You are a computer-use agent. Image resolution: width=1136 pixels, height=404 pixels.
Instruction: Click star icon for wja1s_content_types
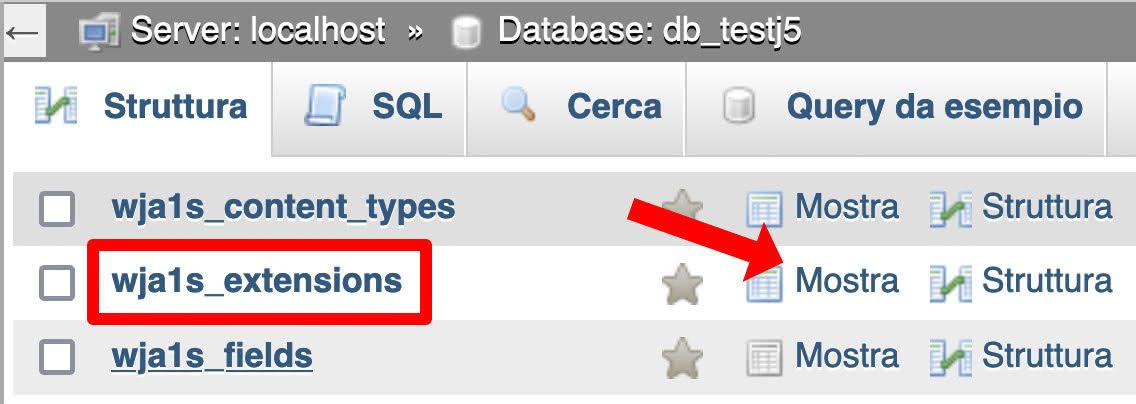click(682, 206)
